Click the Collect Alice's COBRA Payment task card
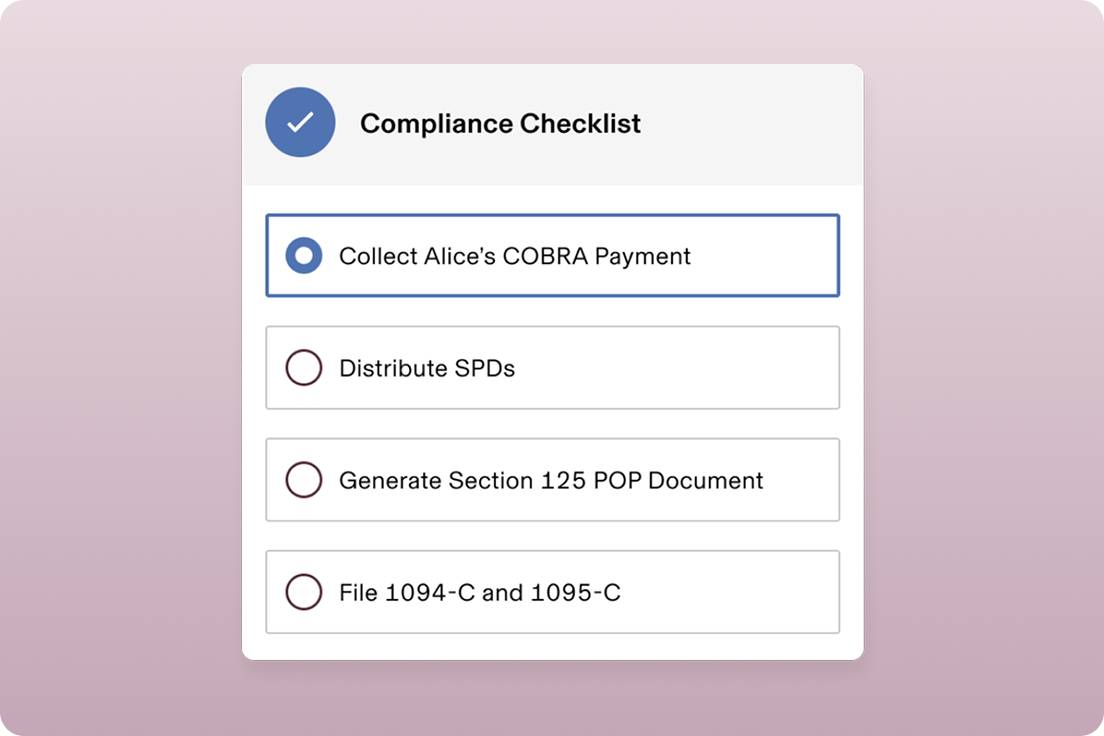This screenshot has width=1104, height=736. [552, 256]
